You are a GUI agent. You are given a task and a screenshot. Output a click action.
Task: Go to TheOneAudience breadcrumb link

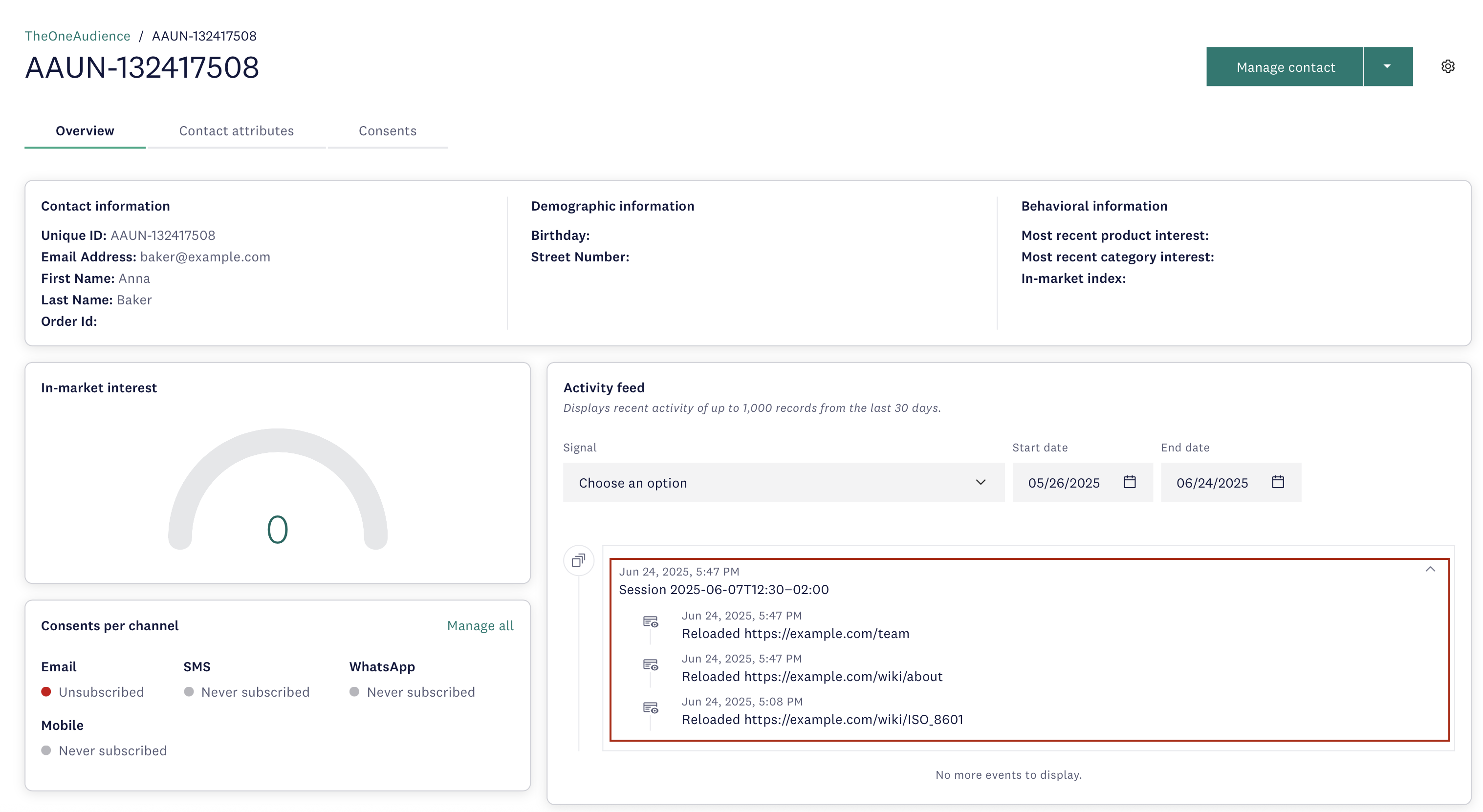pyautogui.click(x=78, y=36)
